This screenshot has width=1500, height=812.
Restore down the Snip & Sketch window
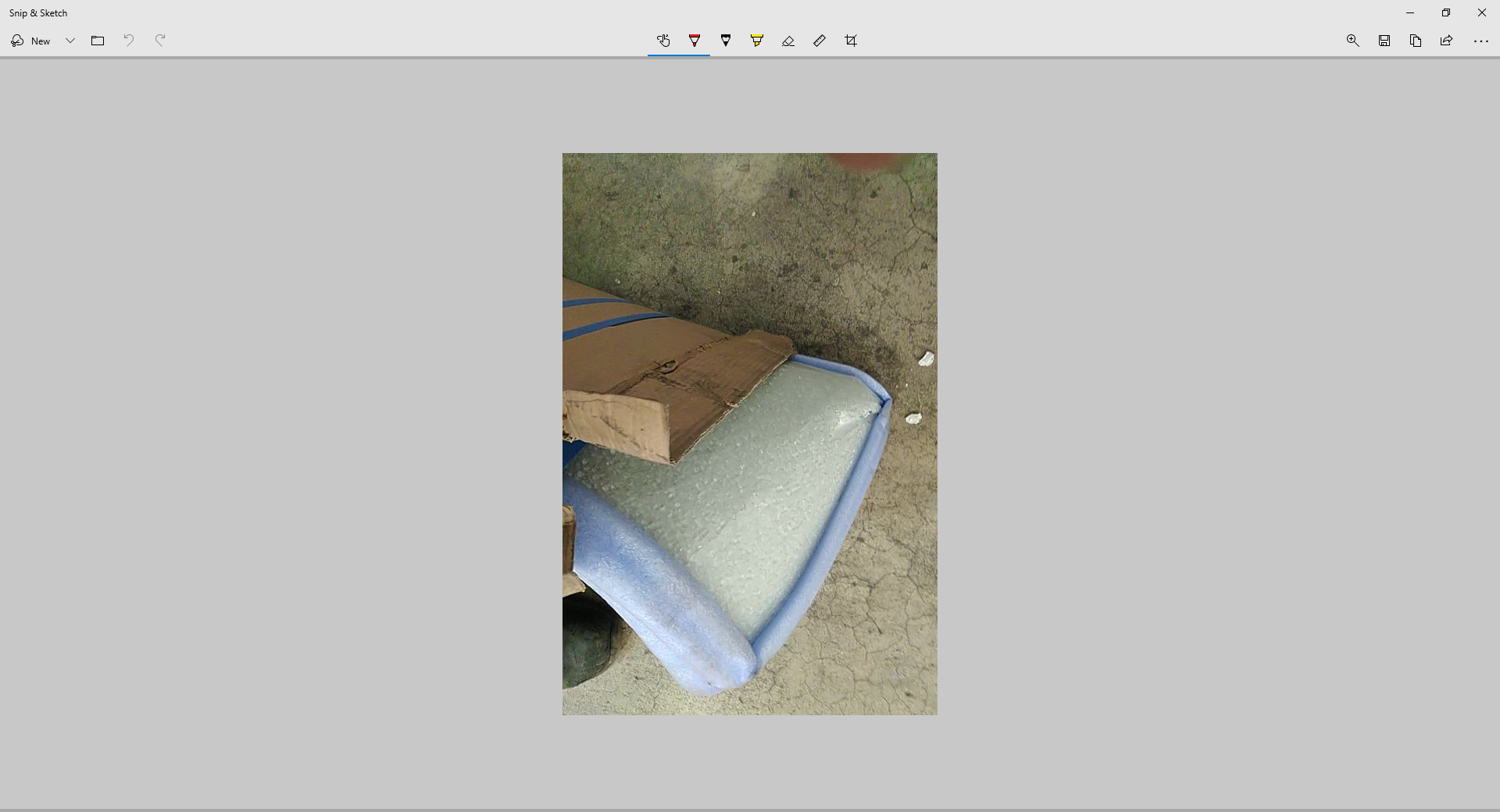[x=1446, y=12]
